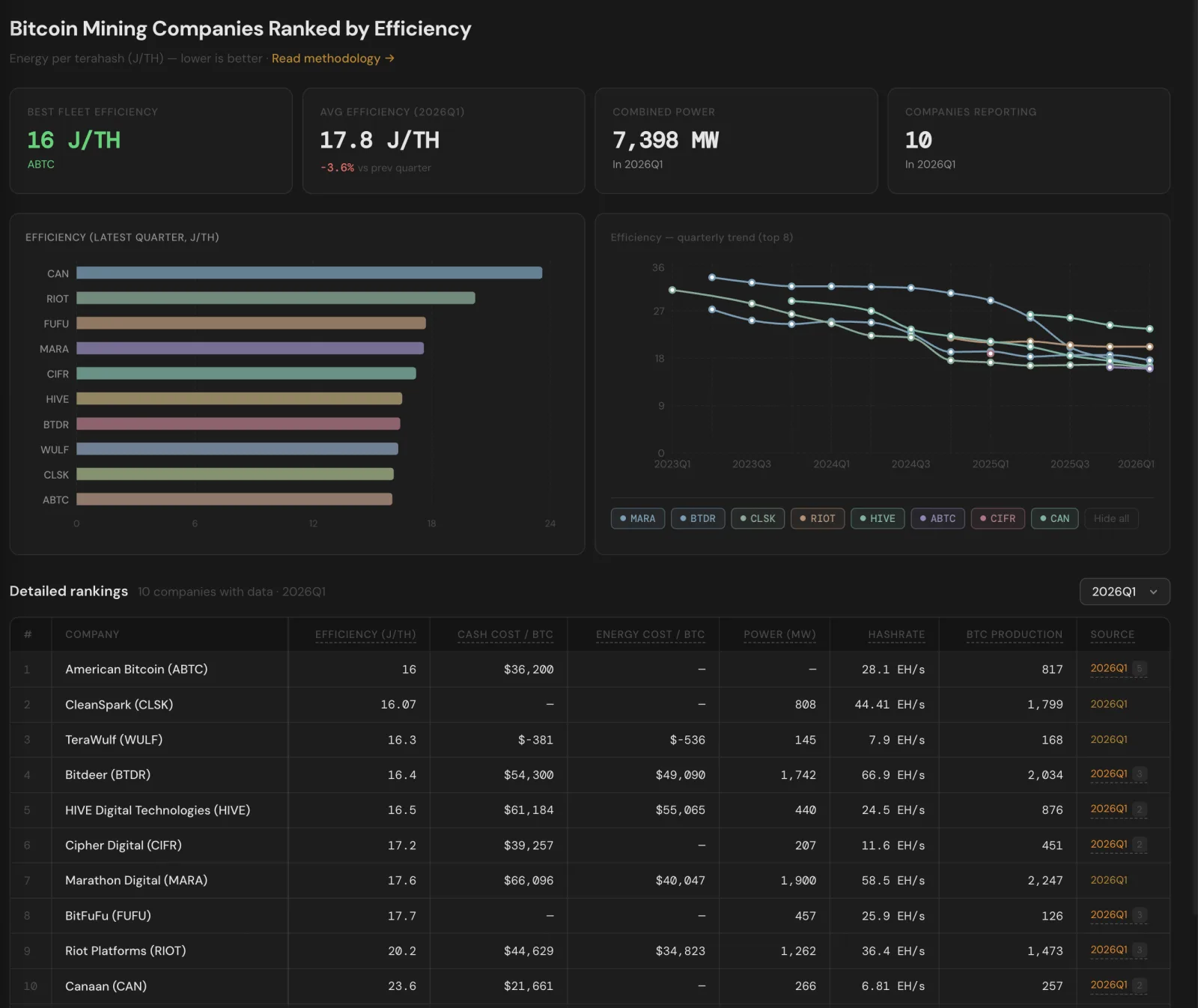Viewport: 1198px width, 1008px height.
Task: Open the 2026Q1 quarter dropdown
Action: (x=1125, y=592)
